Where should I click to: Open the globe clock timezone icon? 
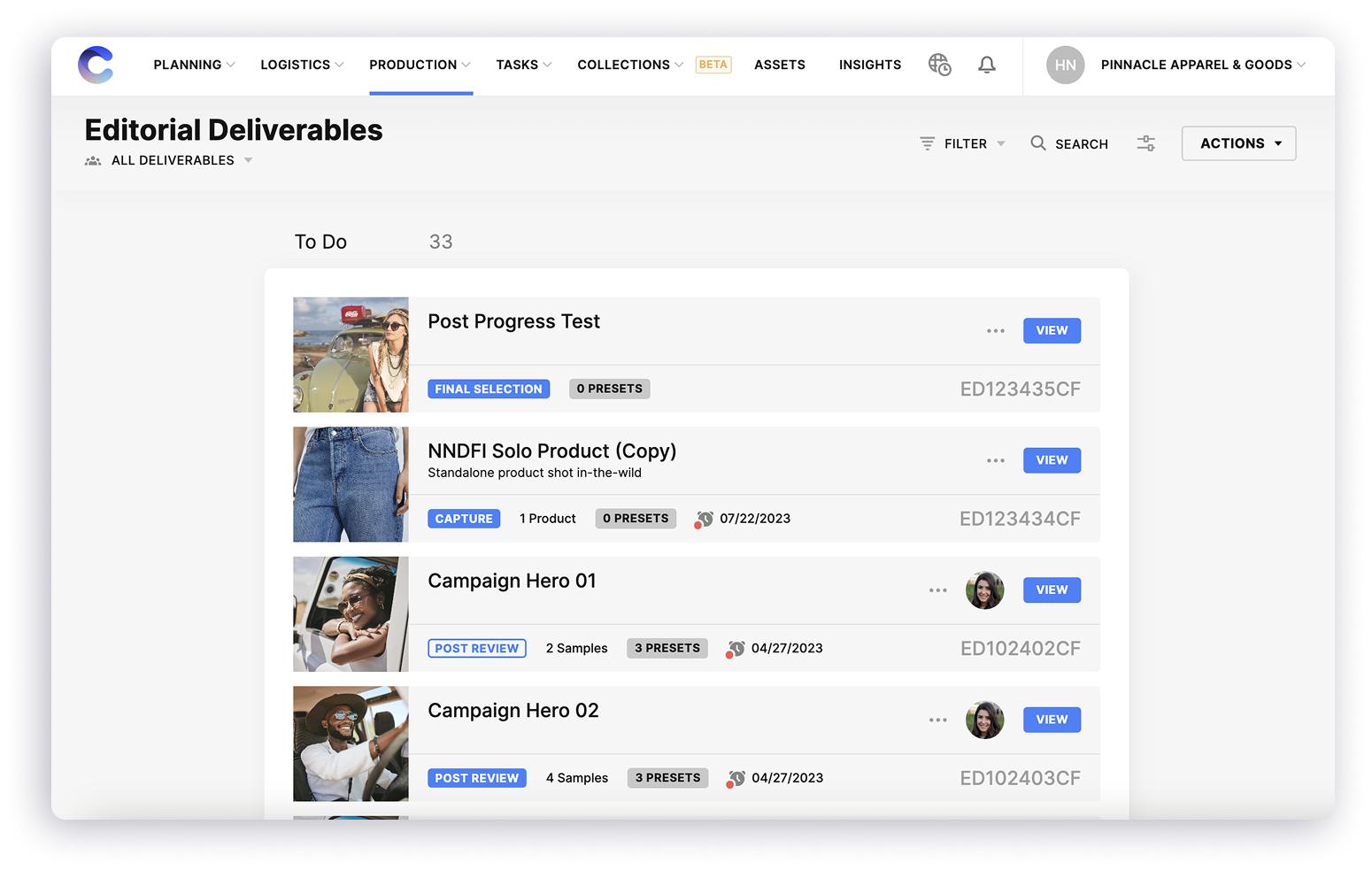coord(939,65)
